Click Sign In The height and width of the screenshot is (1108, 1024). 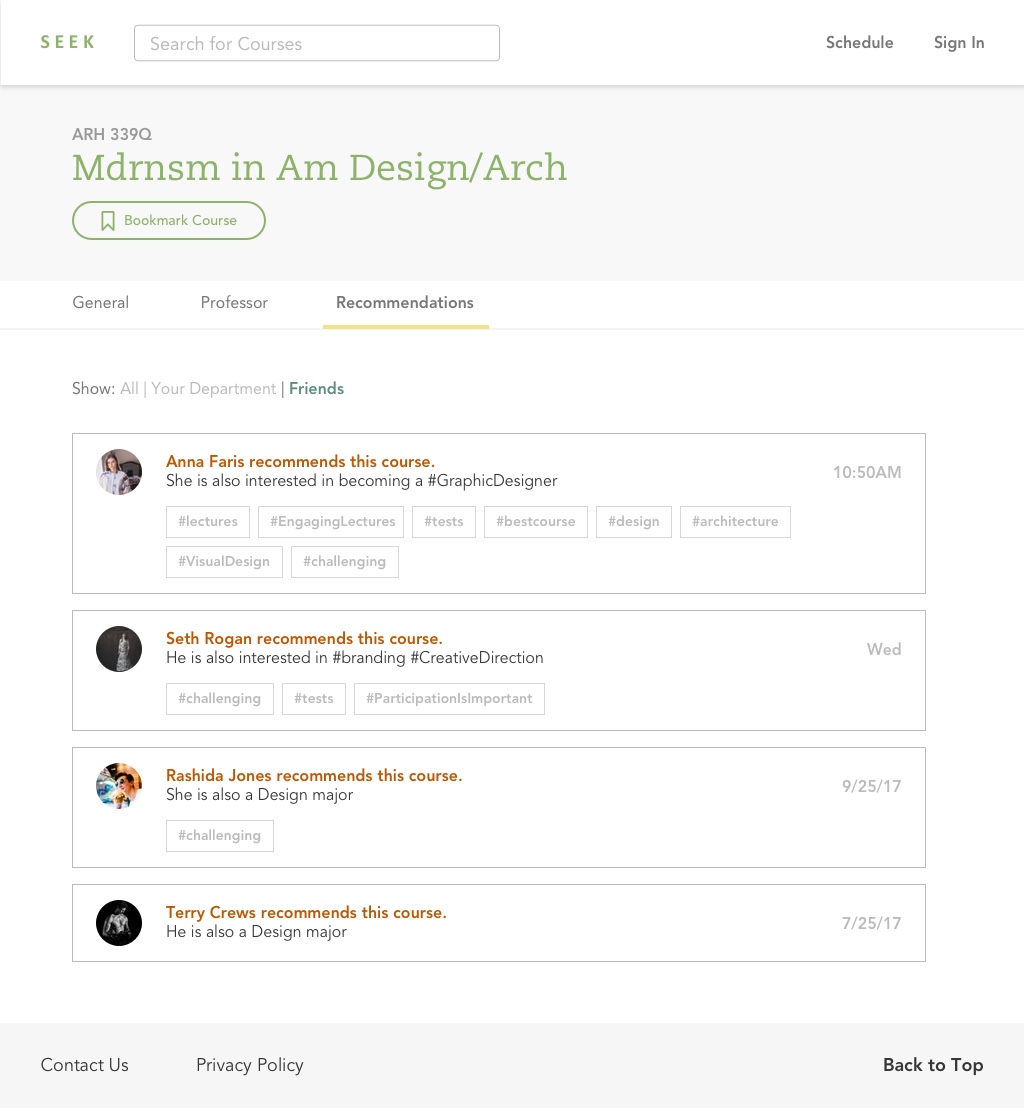959,42
